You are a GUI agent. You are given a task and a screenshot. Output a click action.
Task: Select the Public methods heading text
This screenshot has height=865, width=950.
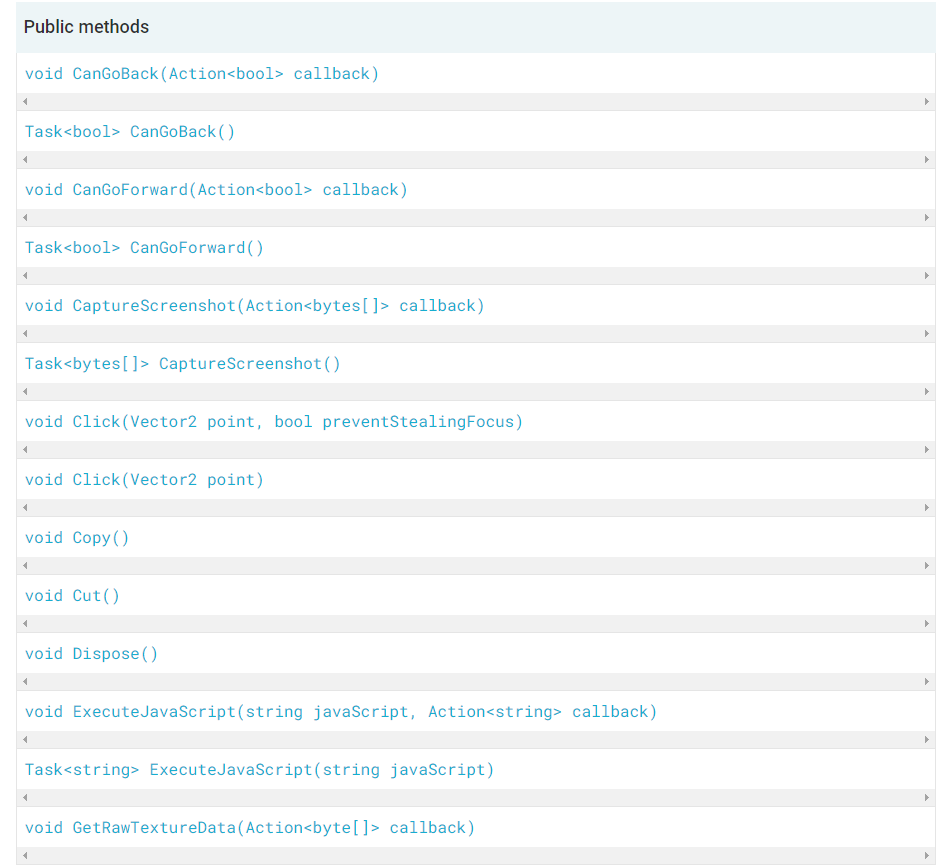(86, 27)
